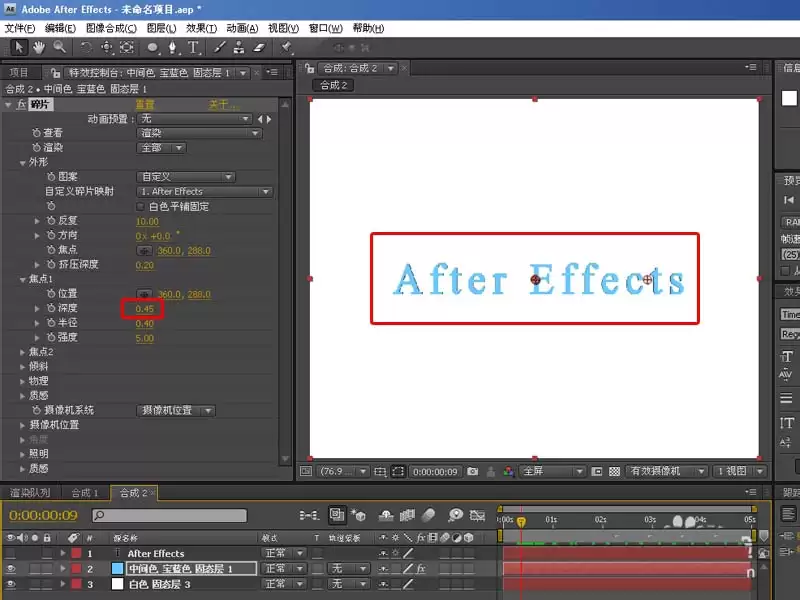Click the 0.45 depth value
Image resolution: width=800 pixels, height=600 pixels.
144,309
